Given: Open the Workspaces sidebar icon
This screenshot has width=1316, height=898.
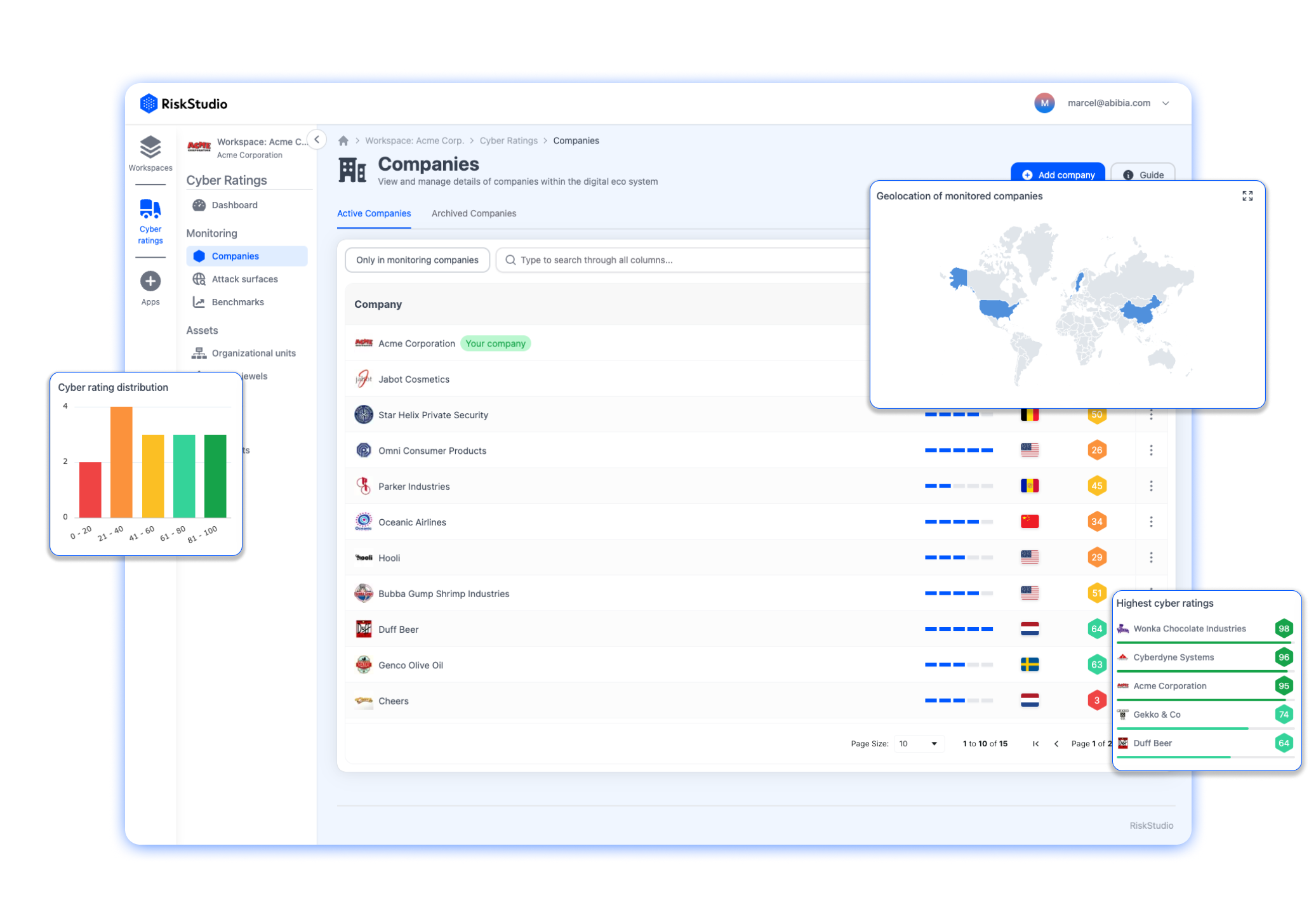Looking at the screenshot, I should [150, 153].
